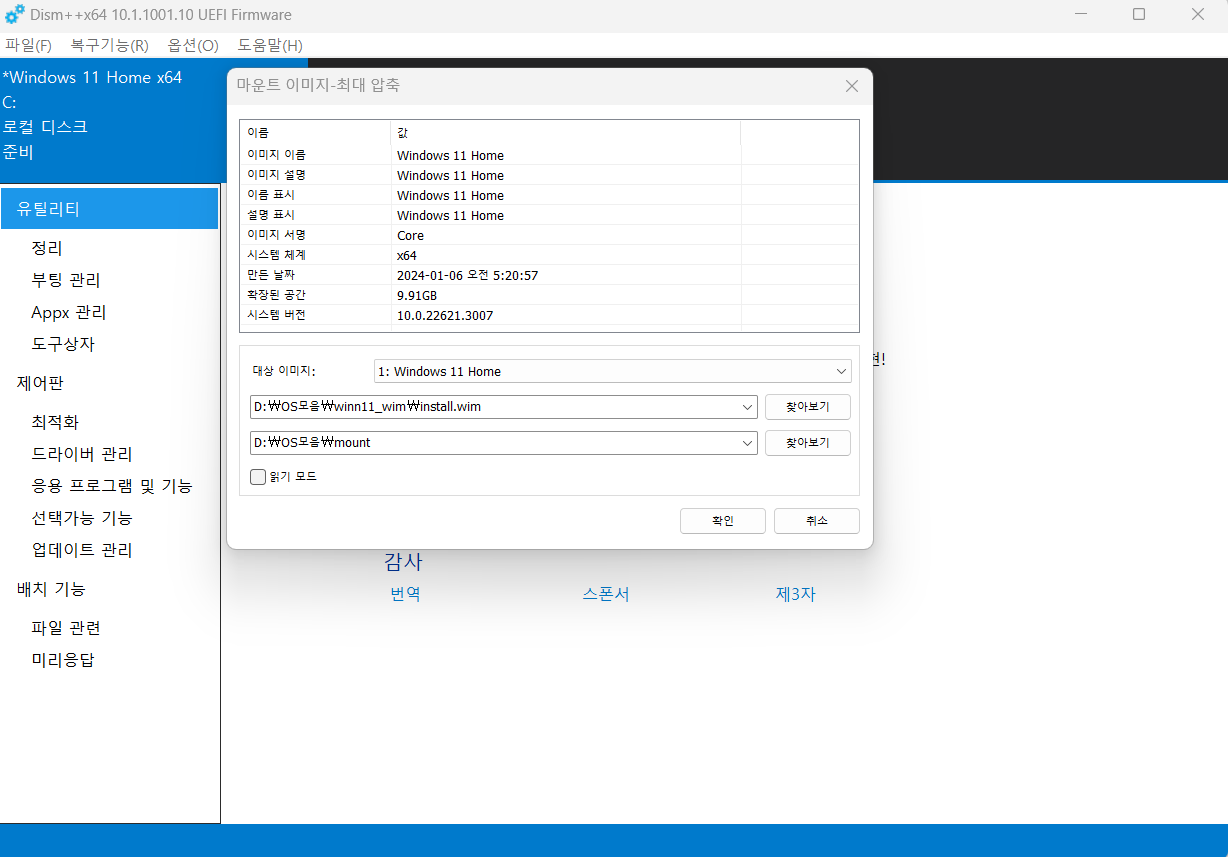Select the 시스템 버전 row

coord(549,315)
